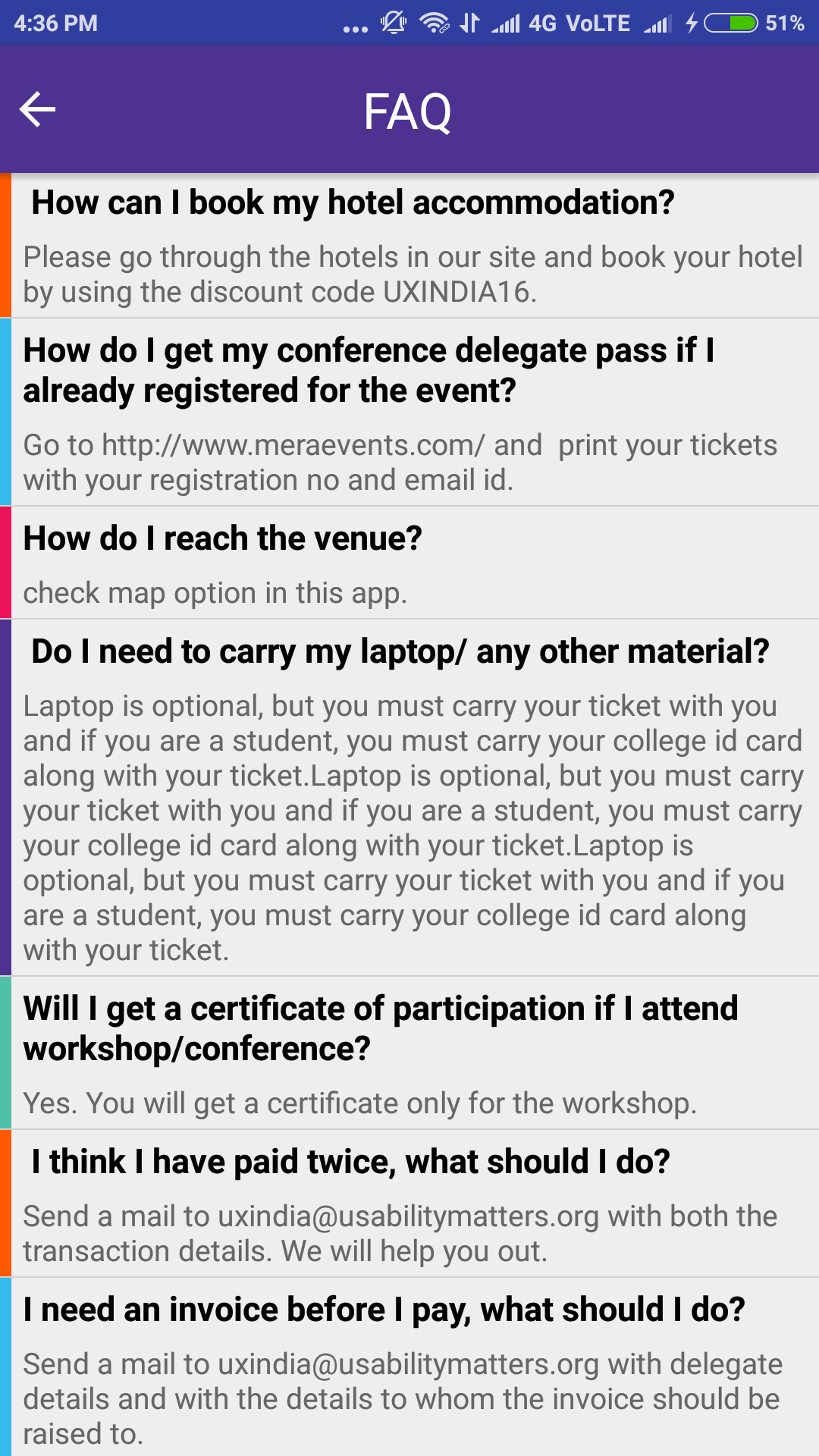Tap the invoice before pay question
This screenshot has height=1456, width=819.
point(384,1310)
